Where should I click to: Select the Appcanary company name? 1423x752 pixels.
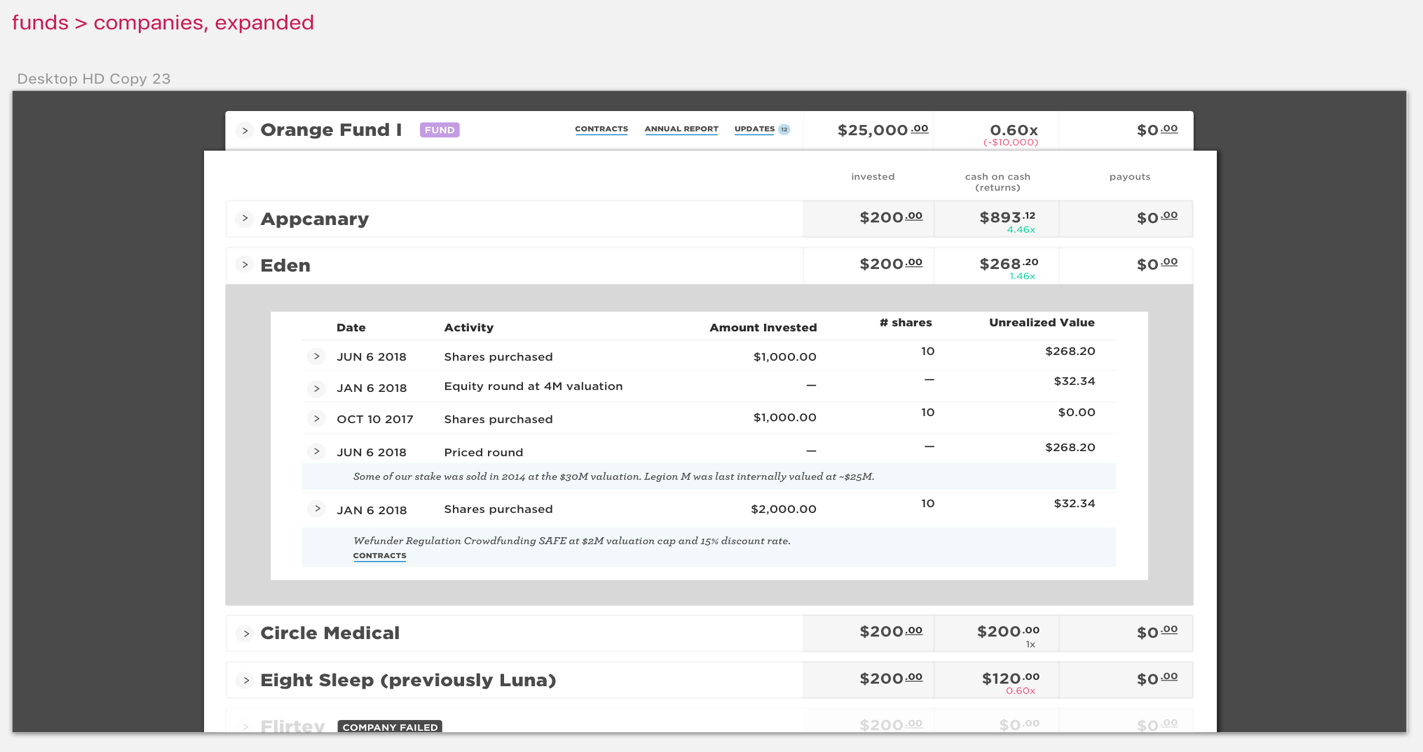tap(314, 219)
